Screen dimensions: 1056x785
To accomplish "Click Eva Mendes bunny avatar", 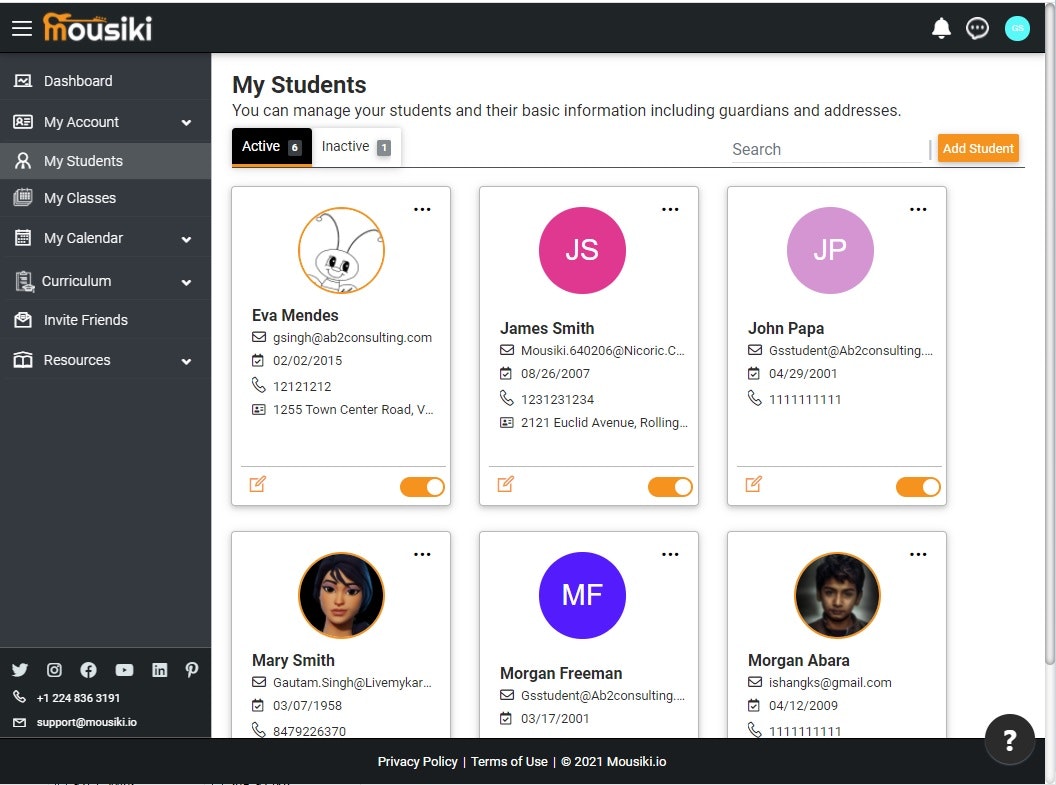I will pyautogui.click(x=341, y=250).
